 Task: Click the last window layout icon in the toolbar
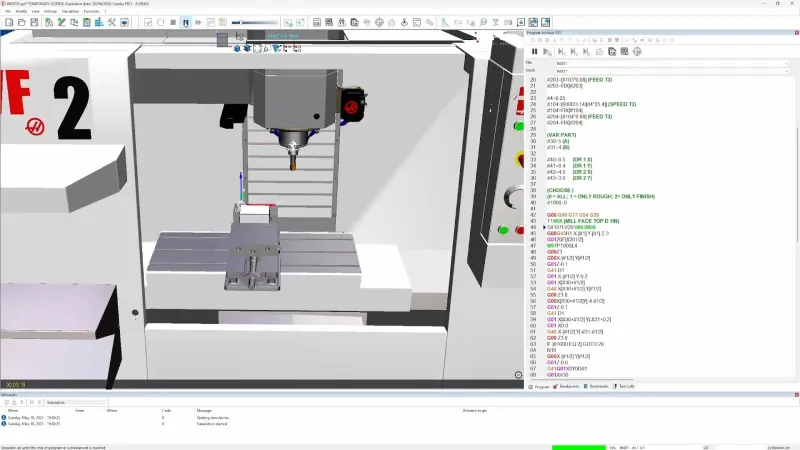coord(545,22)
